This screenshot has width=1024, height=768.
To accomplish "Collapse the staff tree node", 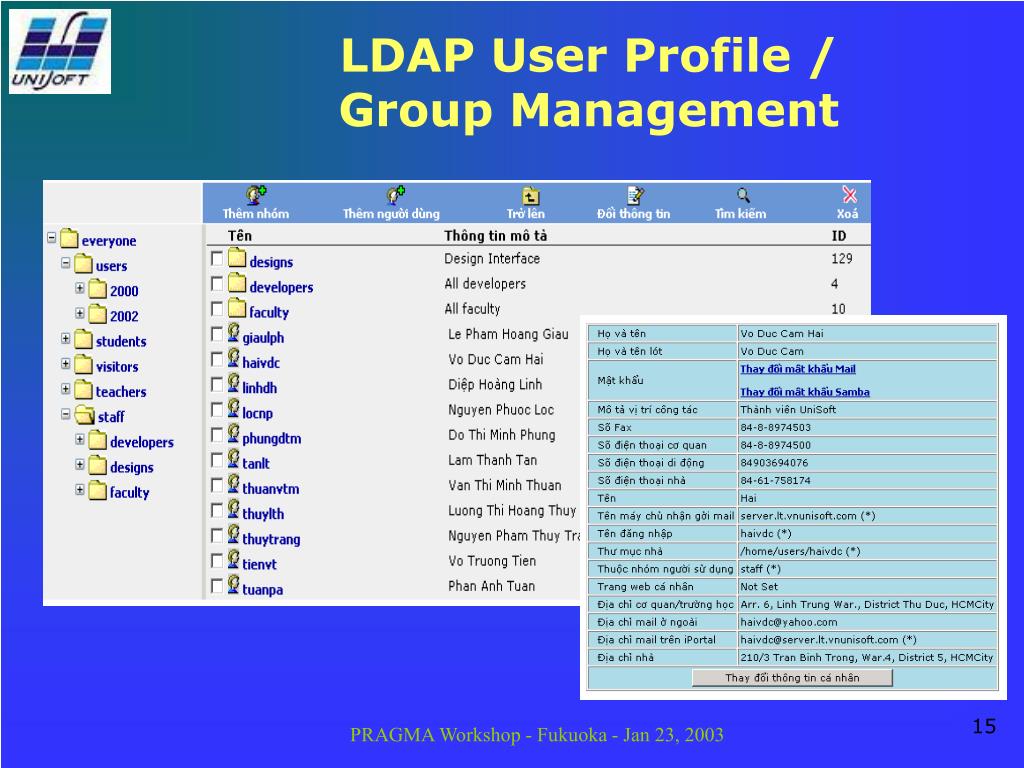I will pyautogui.click(x=65, y=414).
